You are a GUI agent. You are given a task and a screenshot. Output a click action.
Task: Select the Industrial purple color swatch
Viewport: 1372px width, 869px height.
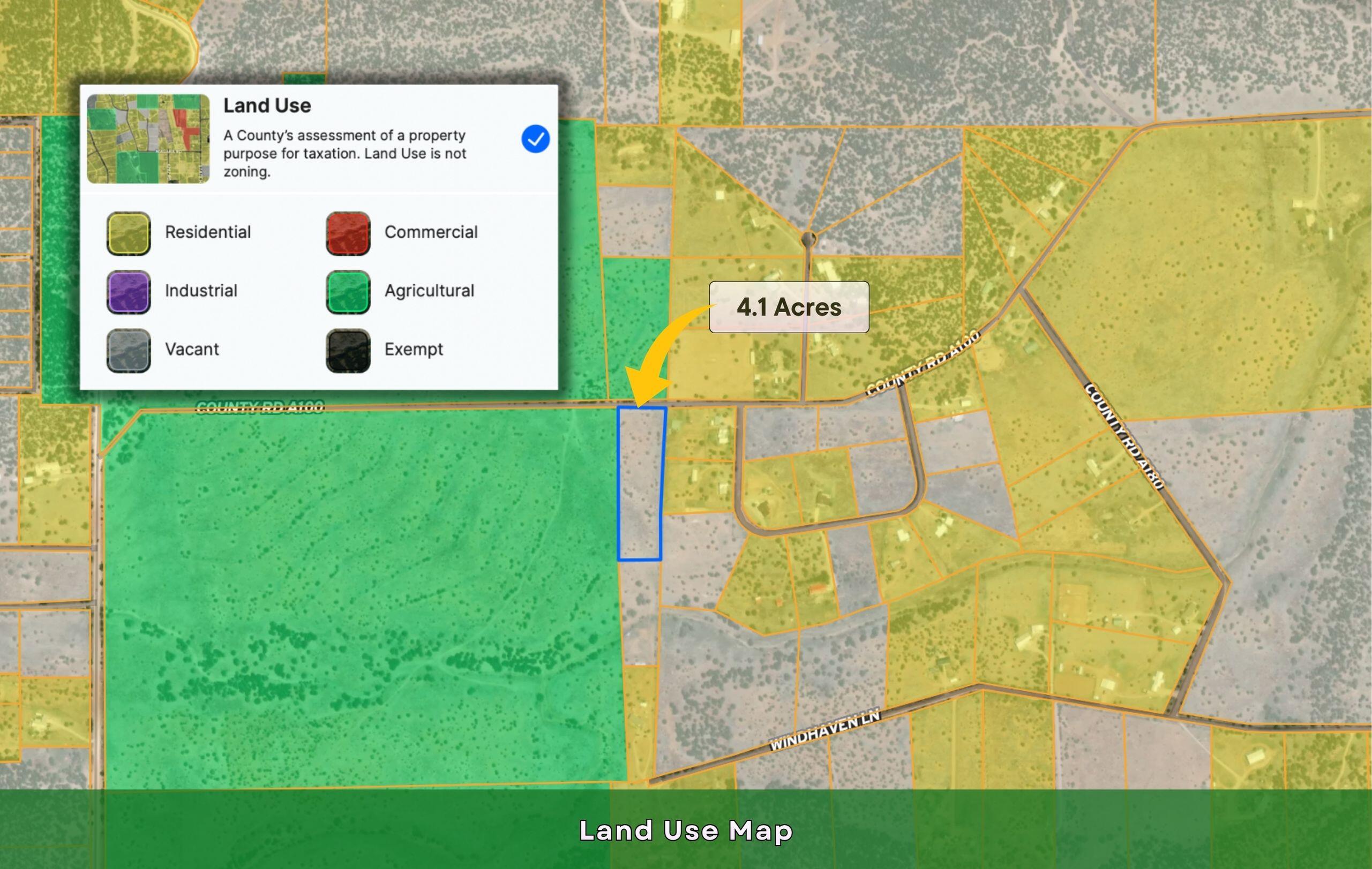click(x=129, y=292)
